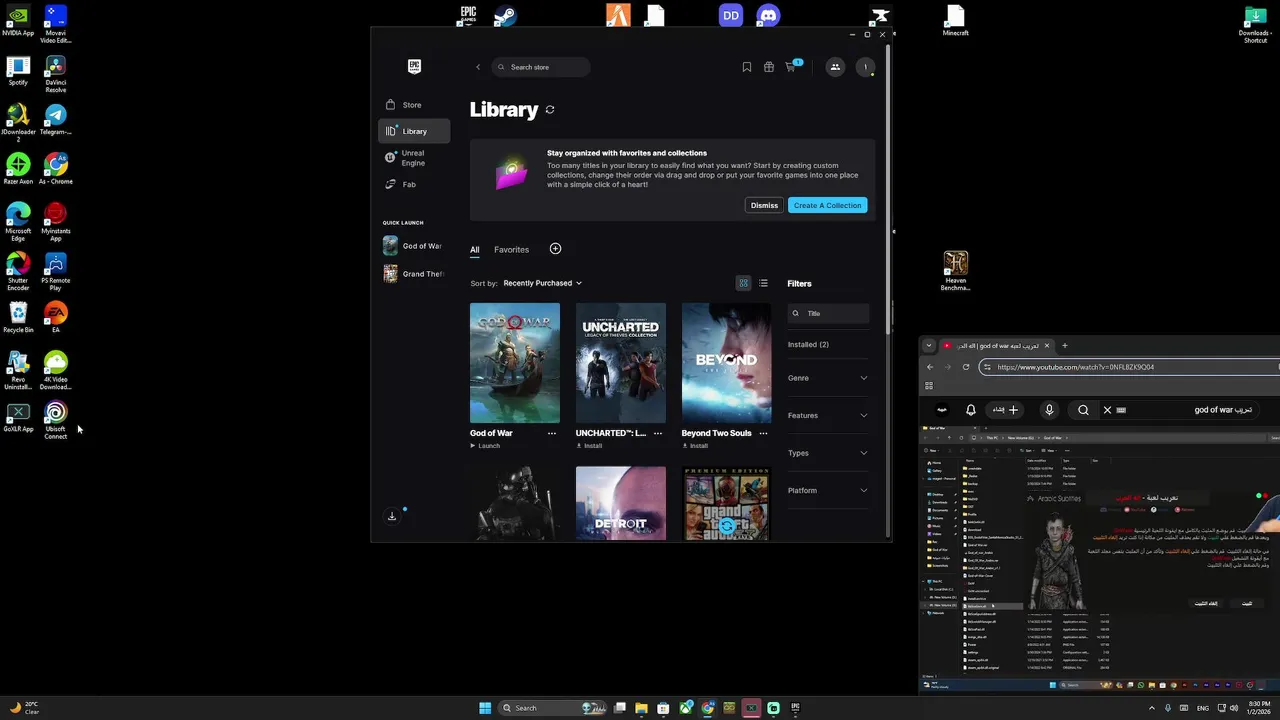Screen dimensions: 1280x720
Task: Go back with the launcher back arrow
Action: pyautogui.click(x=478, y=67)
